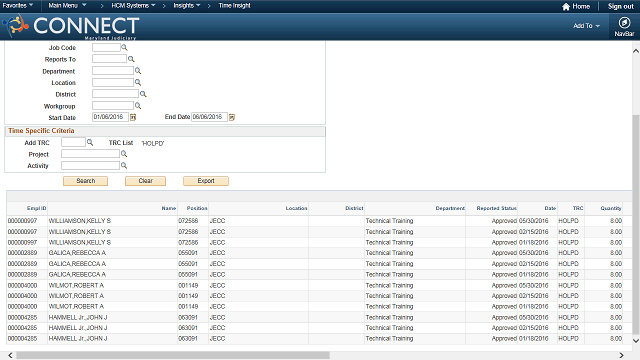Click the Export button
The height and width of the screenshot is (360, 640).
[x=206, y=181]
